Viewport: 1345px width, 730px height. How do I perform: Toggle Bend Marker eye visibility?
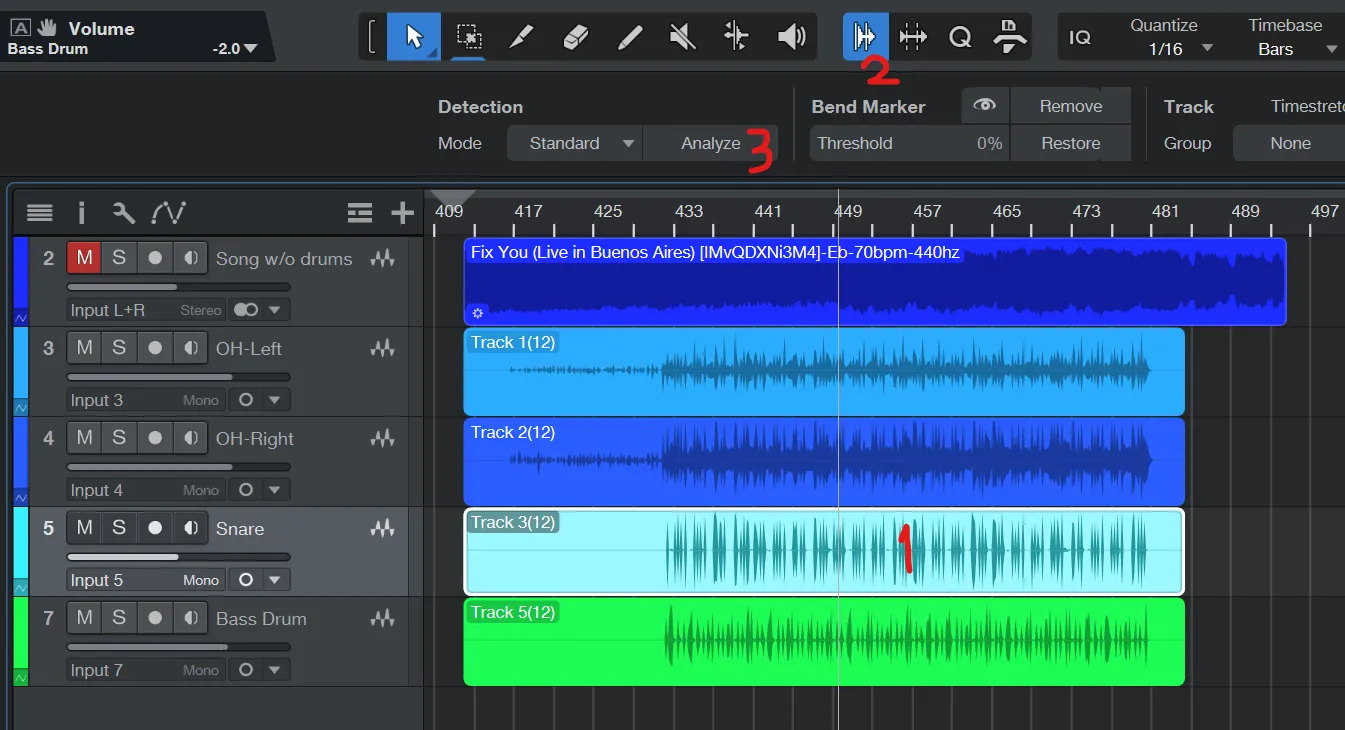point(985,105)
